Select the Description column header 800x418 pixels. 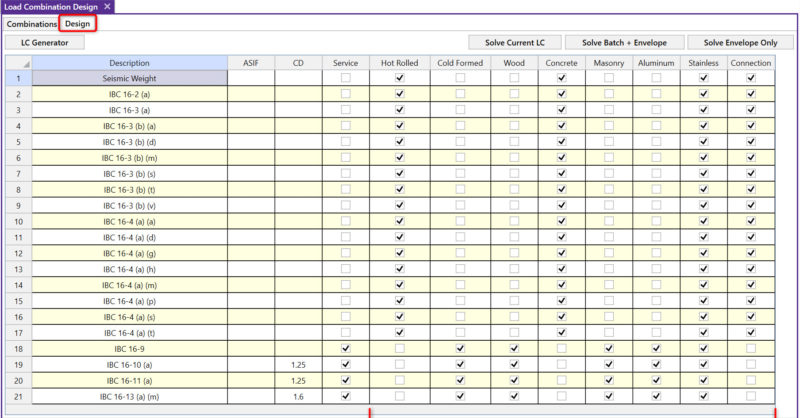(x=130, y=63)
